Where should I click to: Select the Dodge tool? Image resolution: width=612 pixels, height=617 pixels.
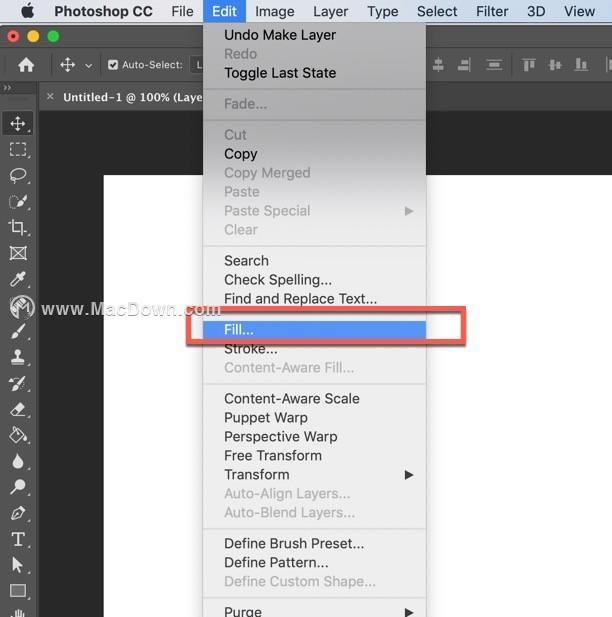pos(18,487)
